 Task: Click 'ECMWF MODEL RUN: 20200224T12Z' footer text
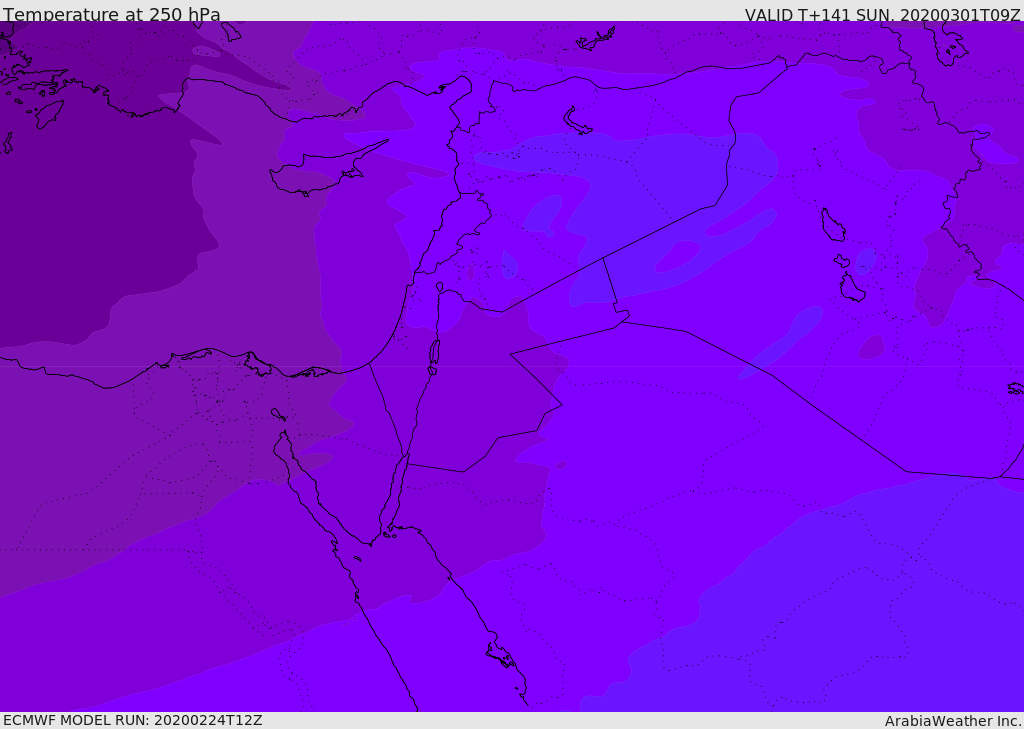coord(133,721)
